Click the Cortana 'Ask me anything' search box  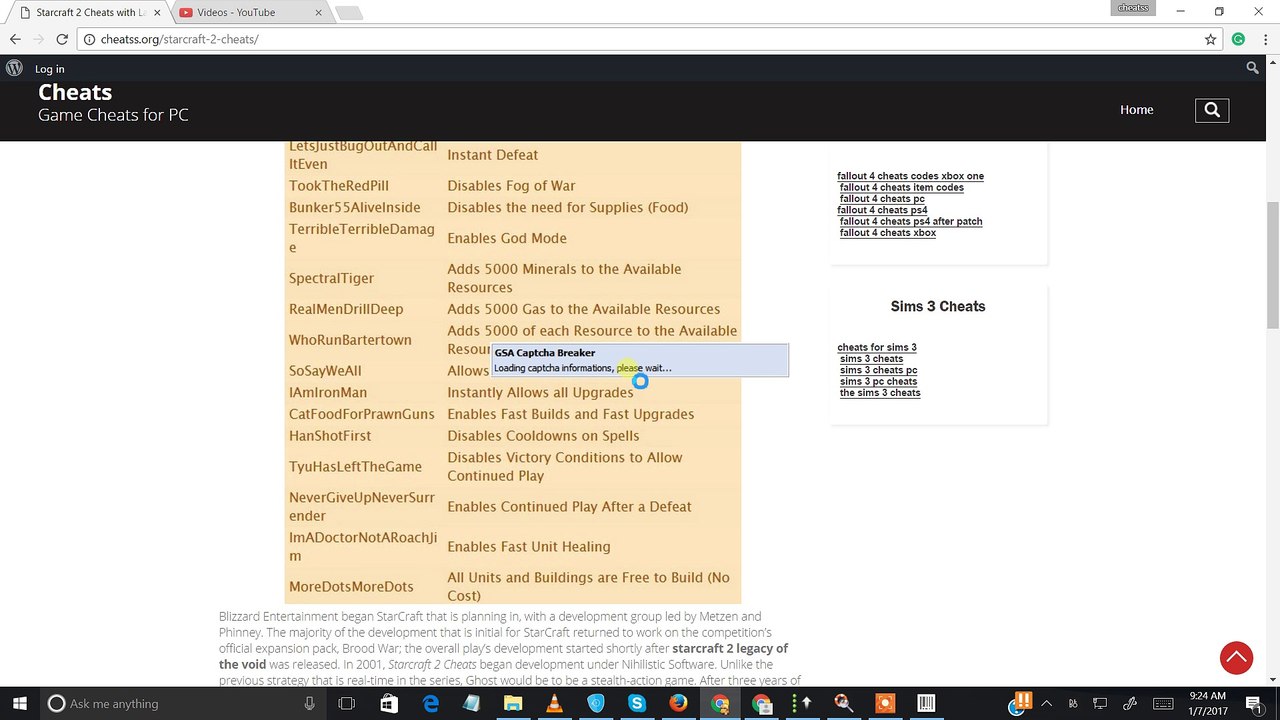click(x=182, y=703)
